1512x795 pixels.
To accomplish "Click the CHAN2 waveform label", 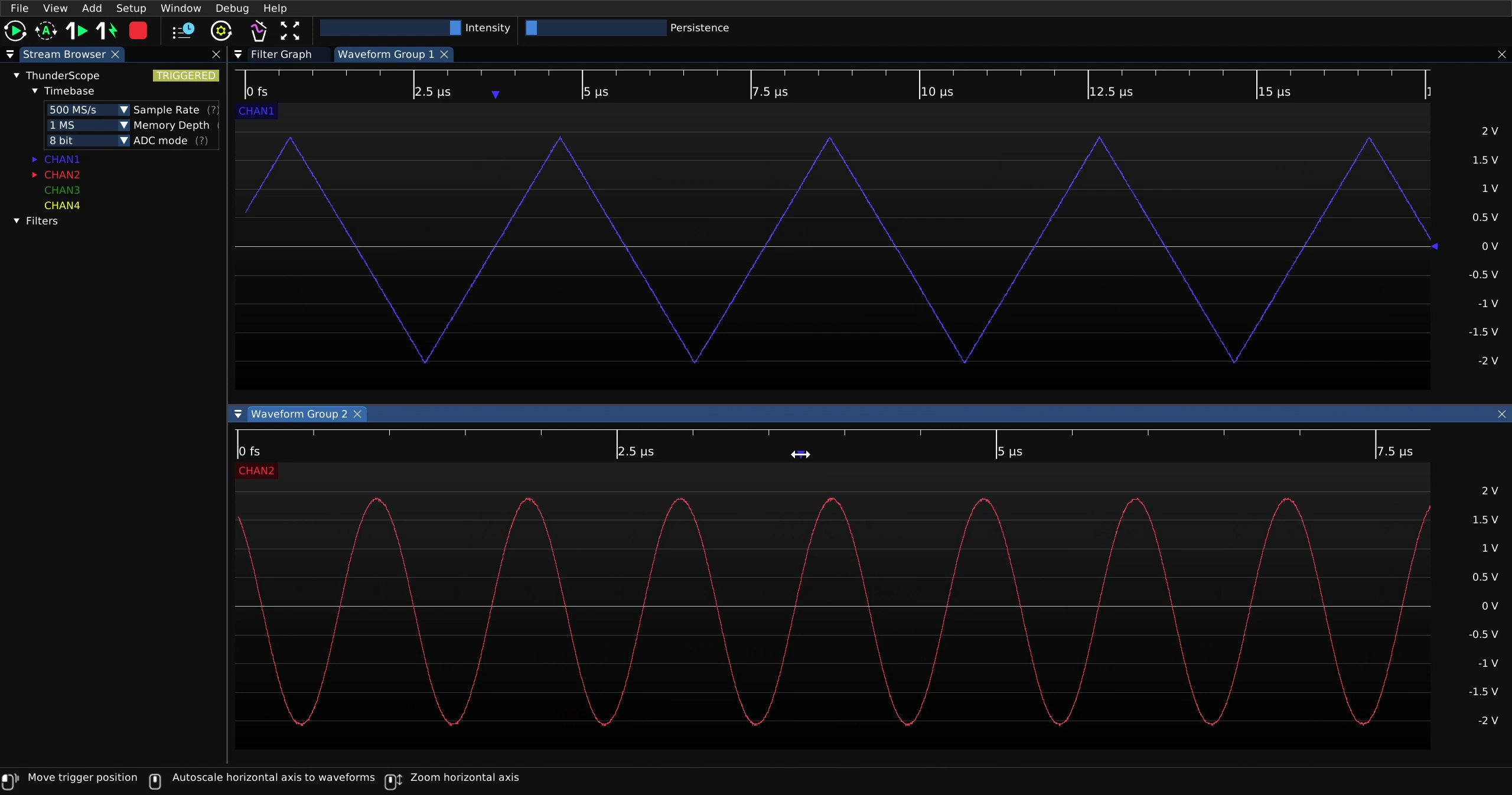I will point(256,471).
